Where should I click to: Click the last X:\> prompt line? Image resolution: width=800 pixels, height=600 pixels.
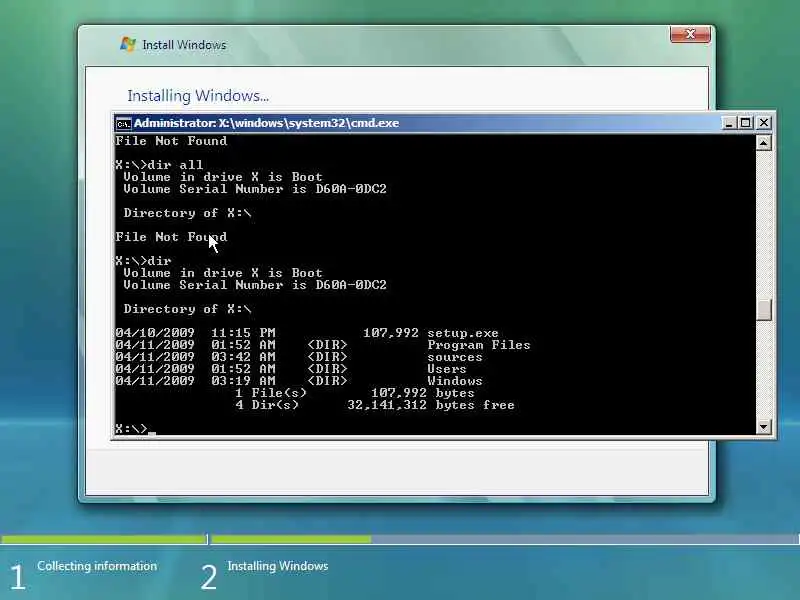pos(135,429)
